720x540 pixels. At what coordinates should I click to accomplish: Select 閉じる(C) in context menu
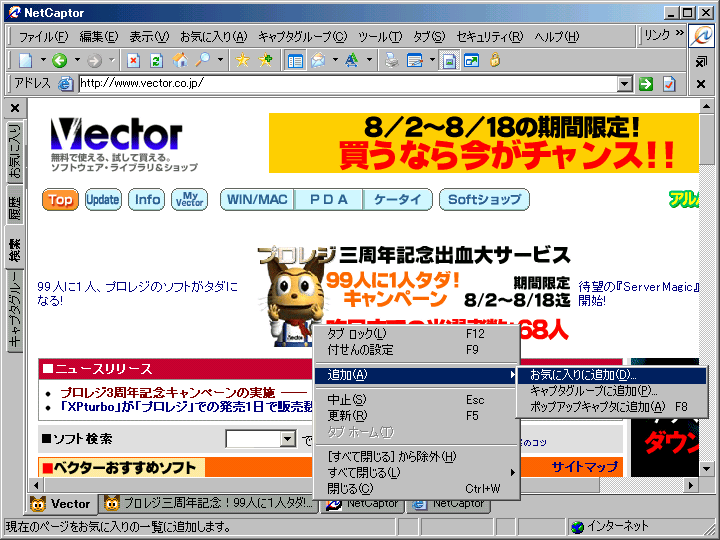tap(416, 489)
